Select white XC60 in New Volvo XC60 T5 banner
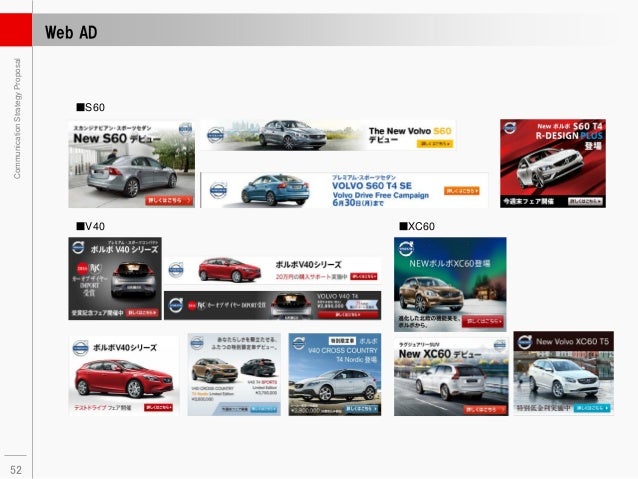This screenshot has height=479, width=638. (x=564, y=378)
